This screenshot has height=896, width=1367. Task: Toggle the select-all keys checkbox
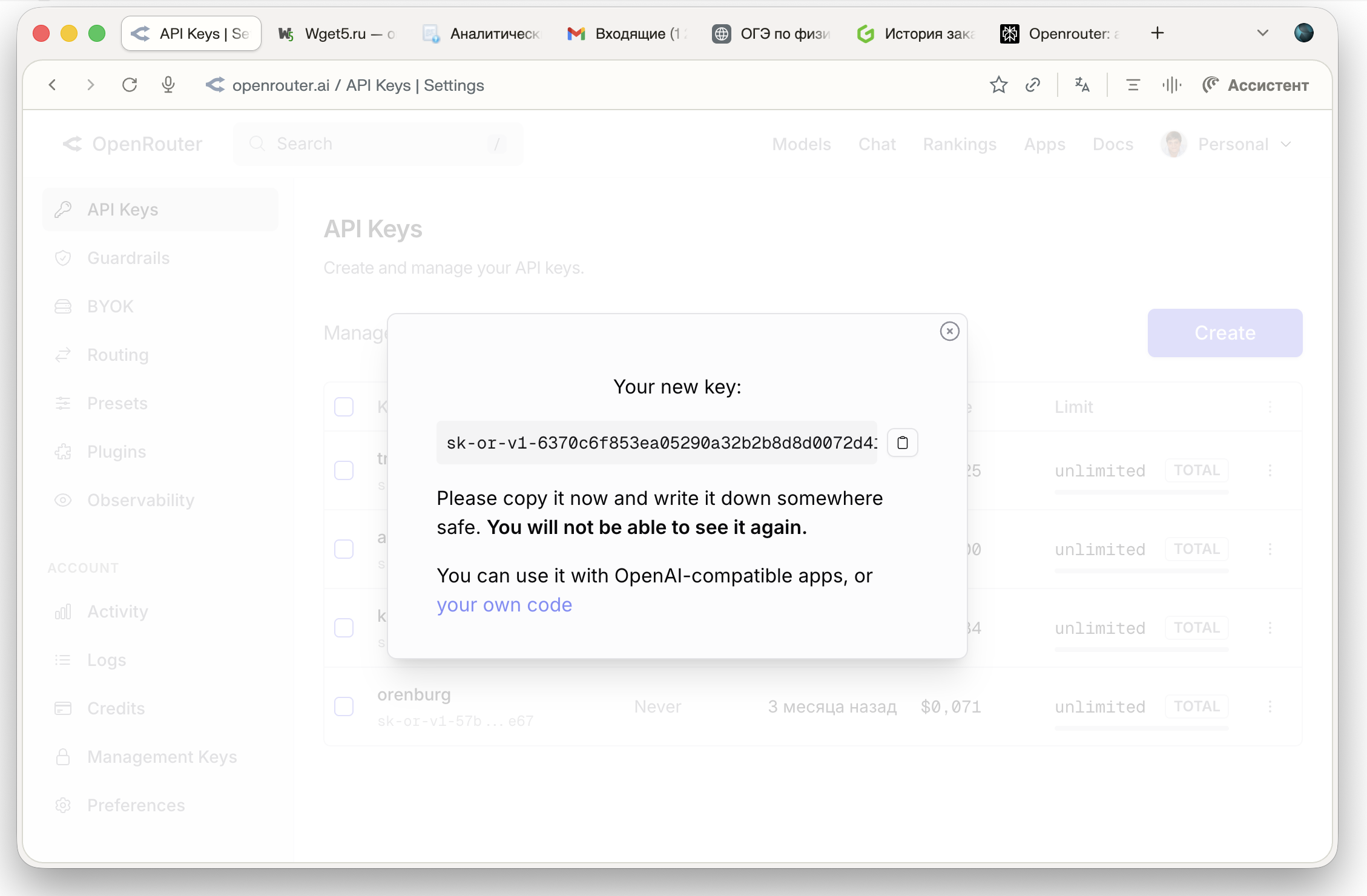[344, 407]
